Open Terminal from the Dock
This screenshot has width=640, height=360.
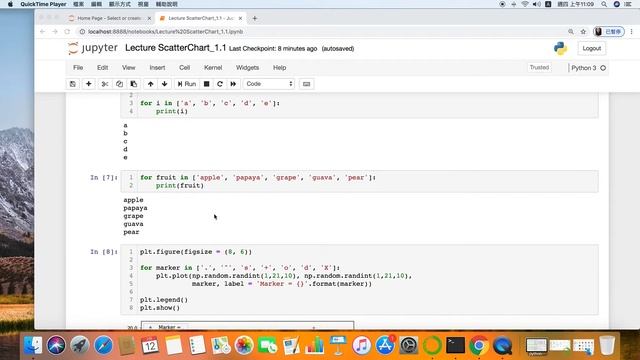pos(456,345)
